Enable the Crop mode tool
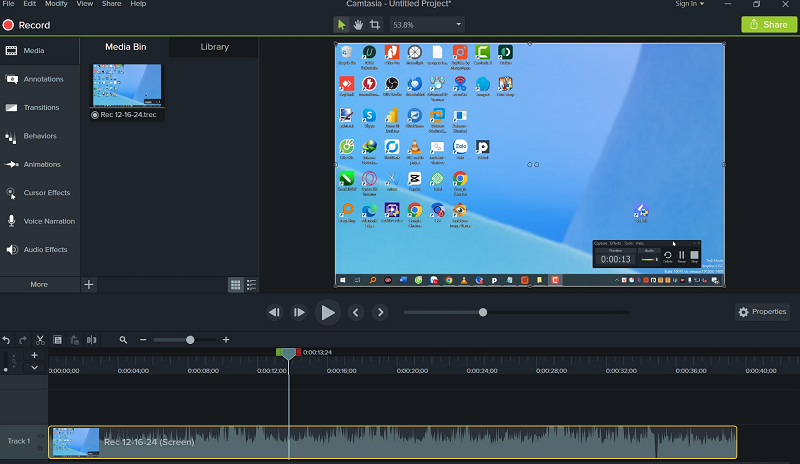The image size is (800, 464). 375,25
